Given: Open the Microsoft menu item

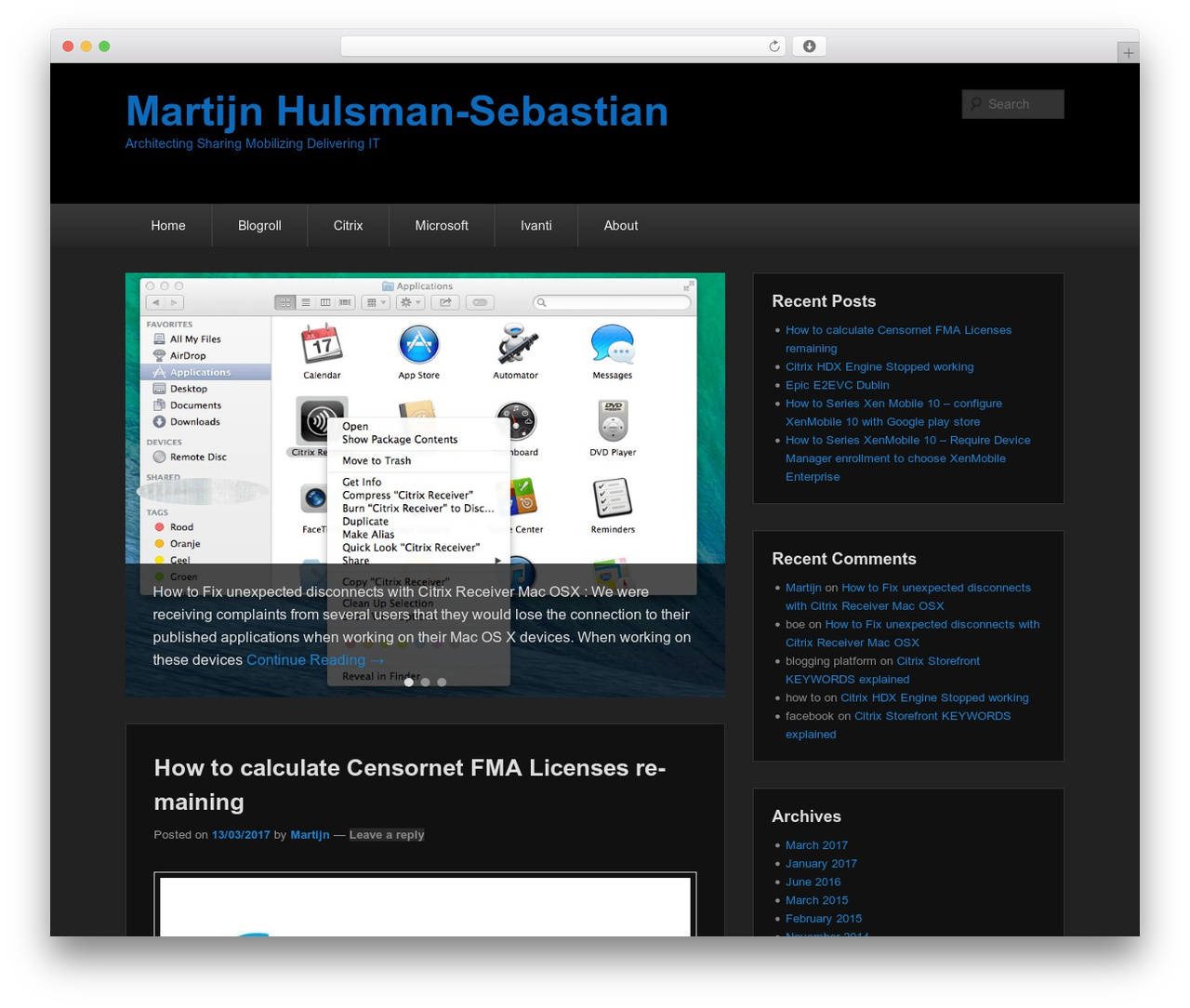Looking at the screenshot, I should [442, 226].
